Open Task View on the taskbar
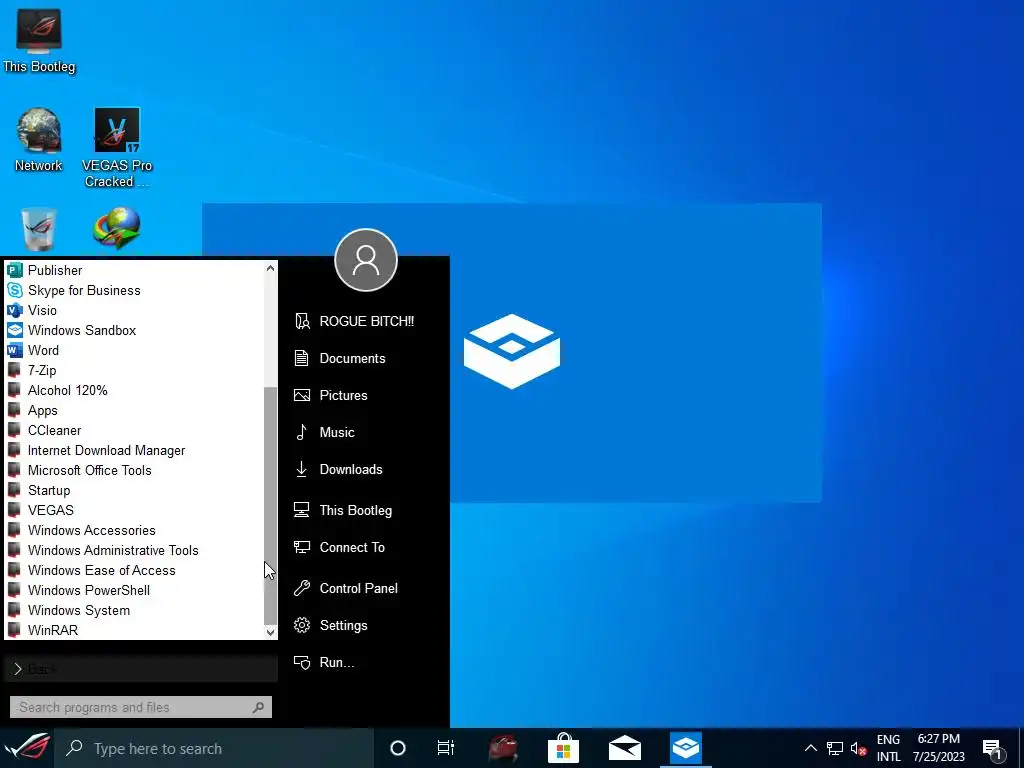 pos(445,748)
